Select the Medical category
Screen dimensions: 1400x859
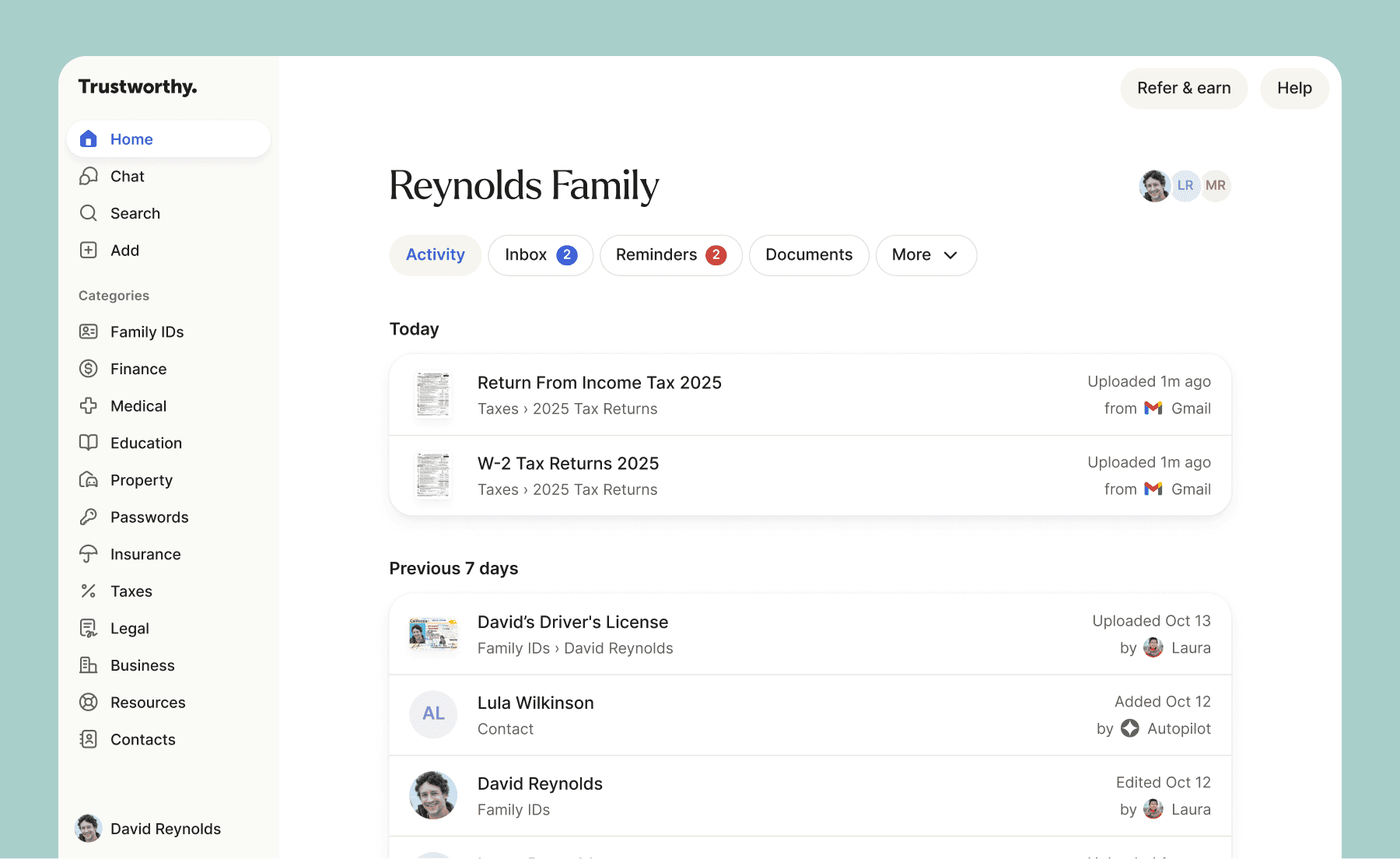click(138, 405)
